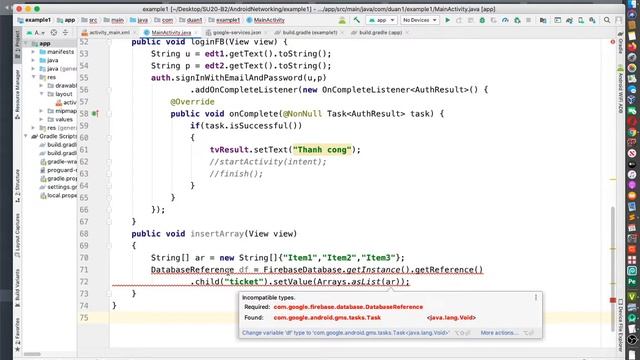Click the override gutter icon on line 58
This screenshot has height=360, width=640.
point(95,113)
